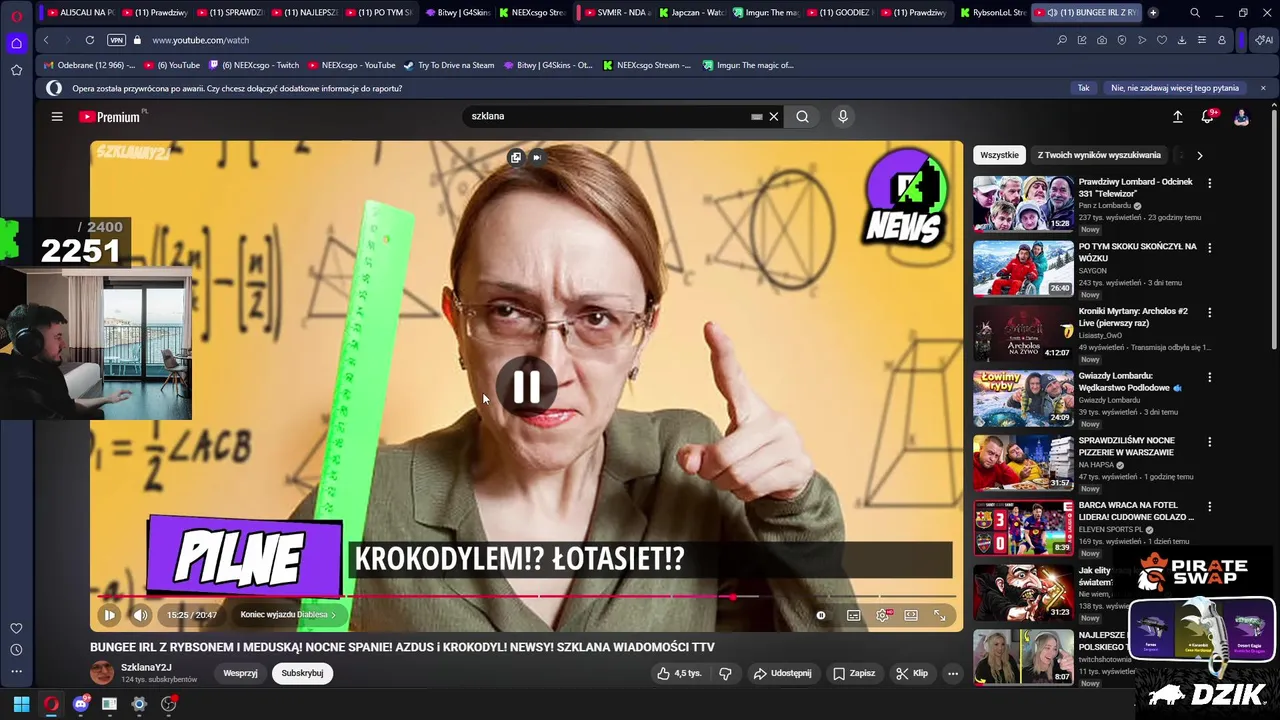Viewport: 1280px width, 720px height.
Task: Open 'BARCA WRACA NA FOTEL LIDERA' thumbnail
Action: tap(1023, 527)
